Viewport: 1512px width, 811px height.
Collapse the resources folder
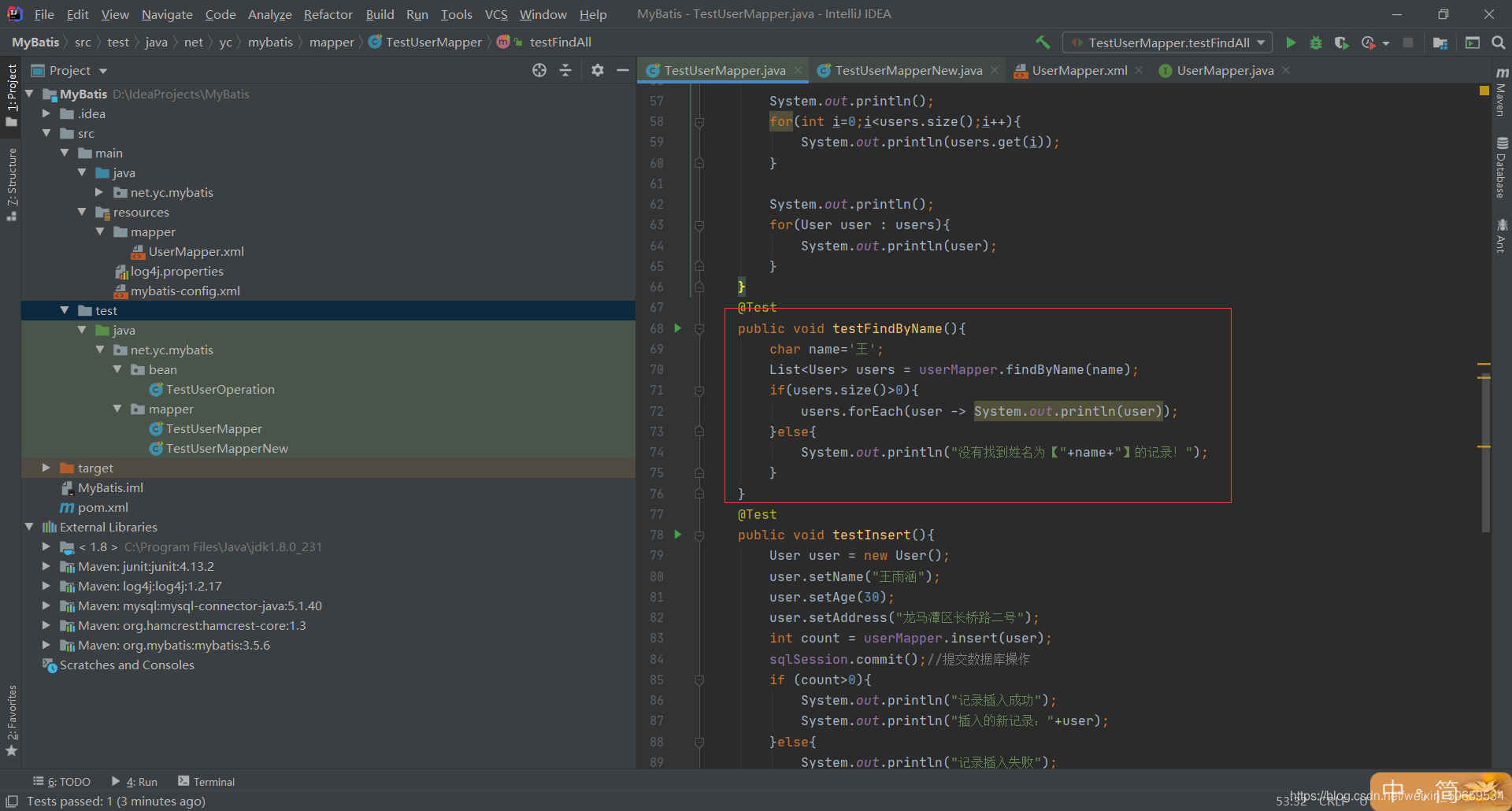(x=82, y=212)
